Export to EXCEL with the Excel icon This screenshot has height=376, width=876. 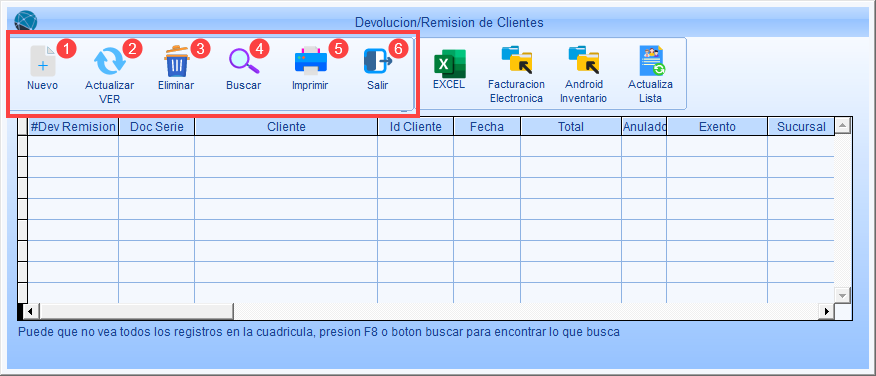pyautogui.click(x=449, y=63)
